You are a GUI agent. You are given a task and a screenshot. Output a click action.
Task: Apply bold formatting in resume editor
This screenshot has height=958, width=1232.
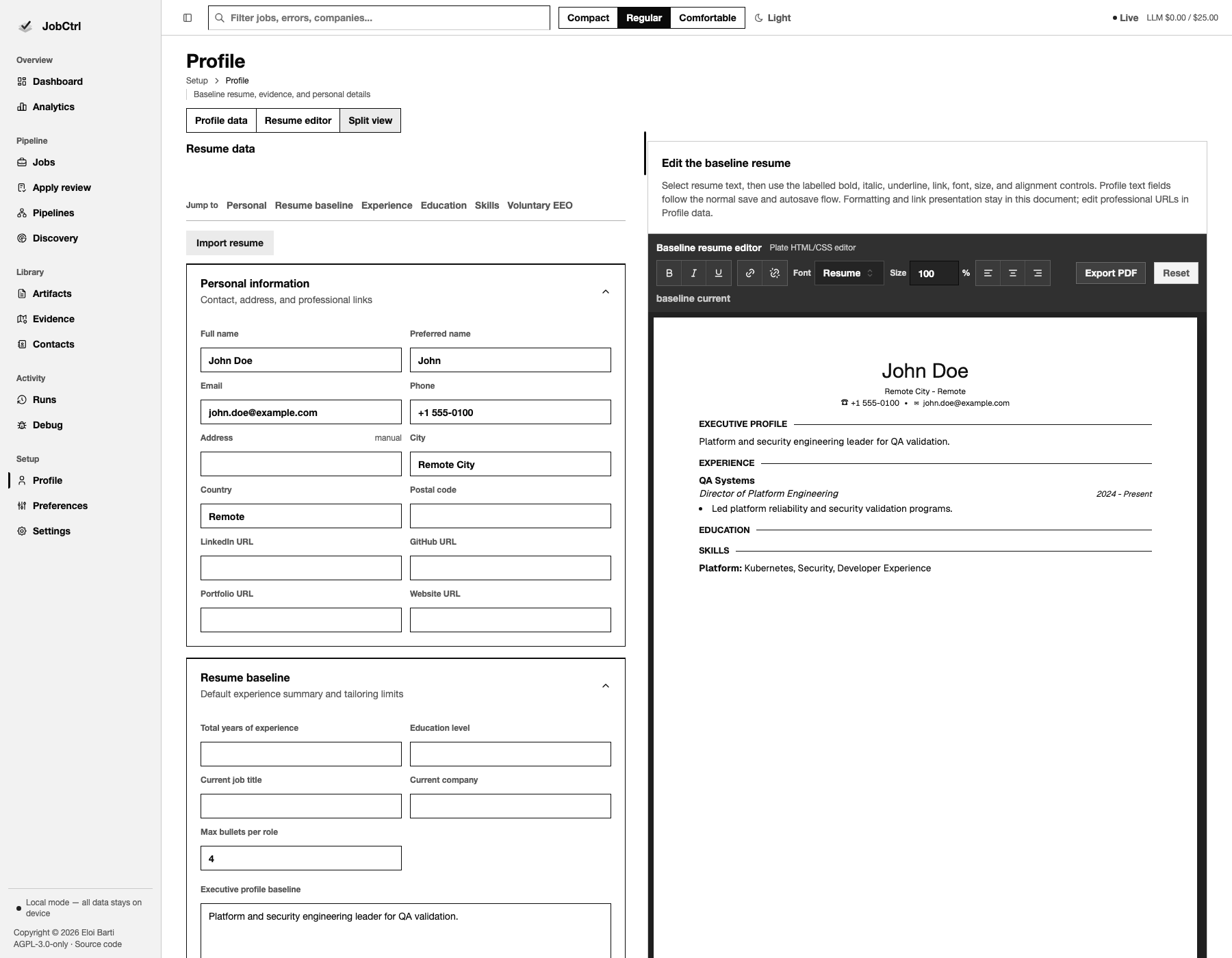point(669,273)
